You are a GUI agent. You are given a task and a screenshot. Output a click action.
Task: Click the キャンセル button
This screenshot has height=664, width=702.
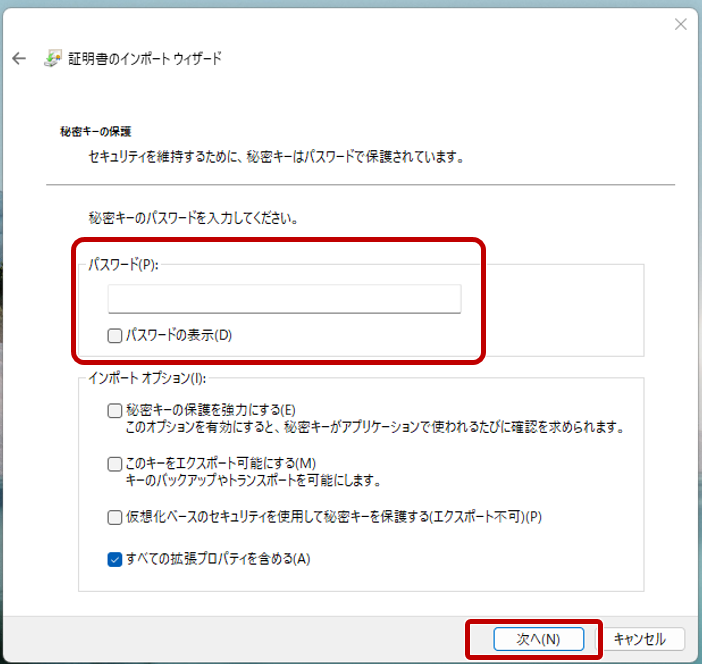point(640,639)
